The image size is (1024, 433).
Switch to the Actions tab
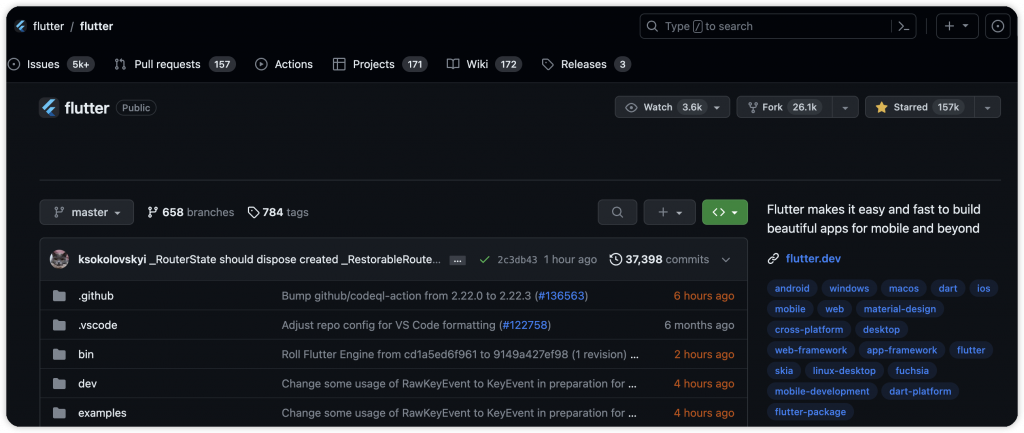(284, 64)
